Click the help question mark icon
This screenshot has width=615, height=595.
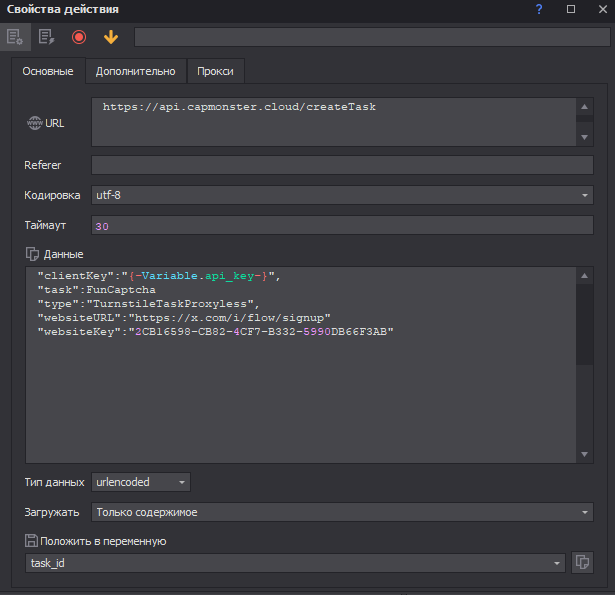pyautogui.click(x=539, y=9)
